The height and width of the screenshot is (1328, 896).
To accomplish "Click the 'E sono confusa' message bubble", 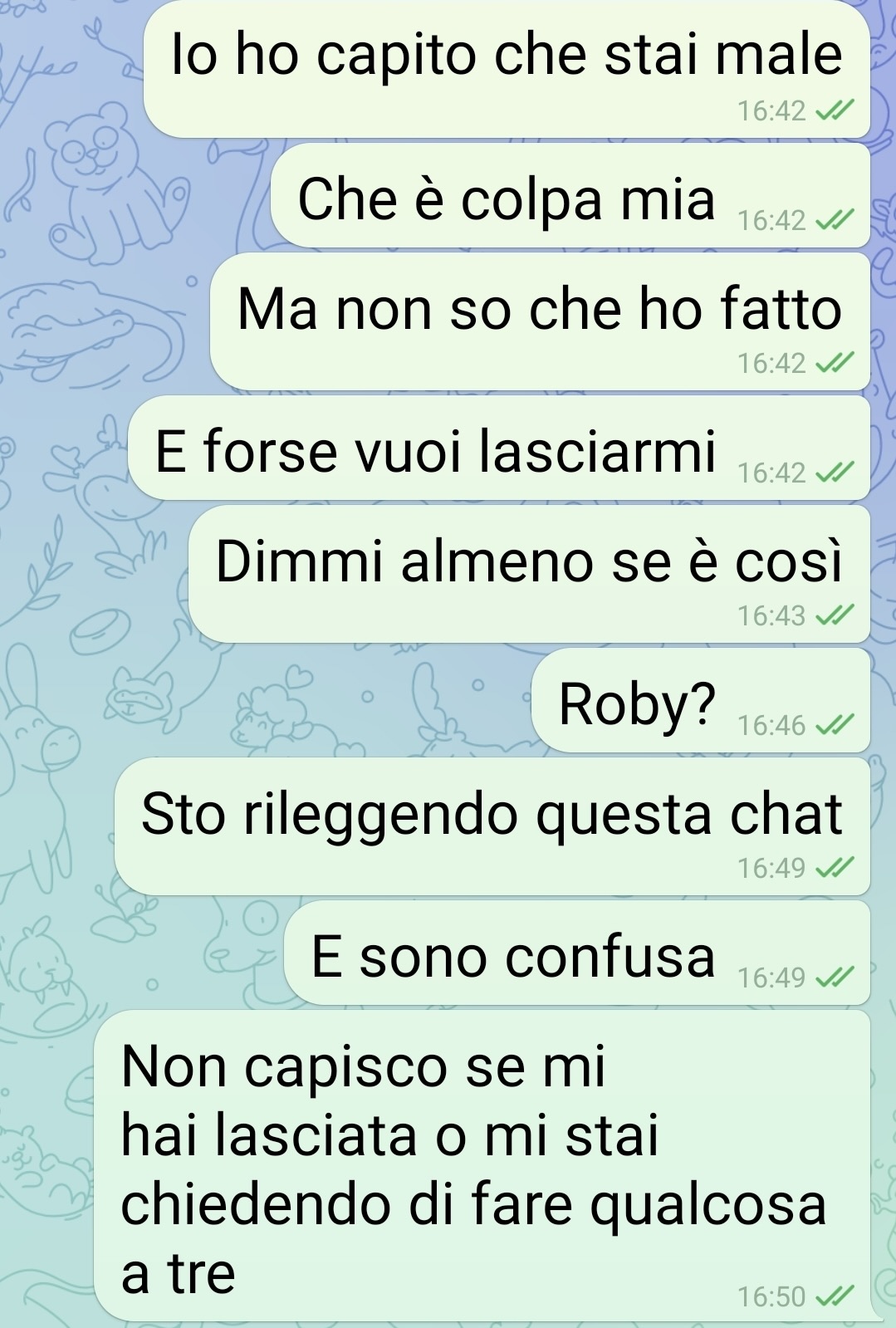I will (577, 953).
